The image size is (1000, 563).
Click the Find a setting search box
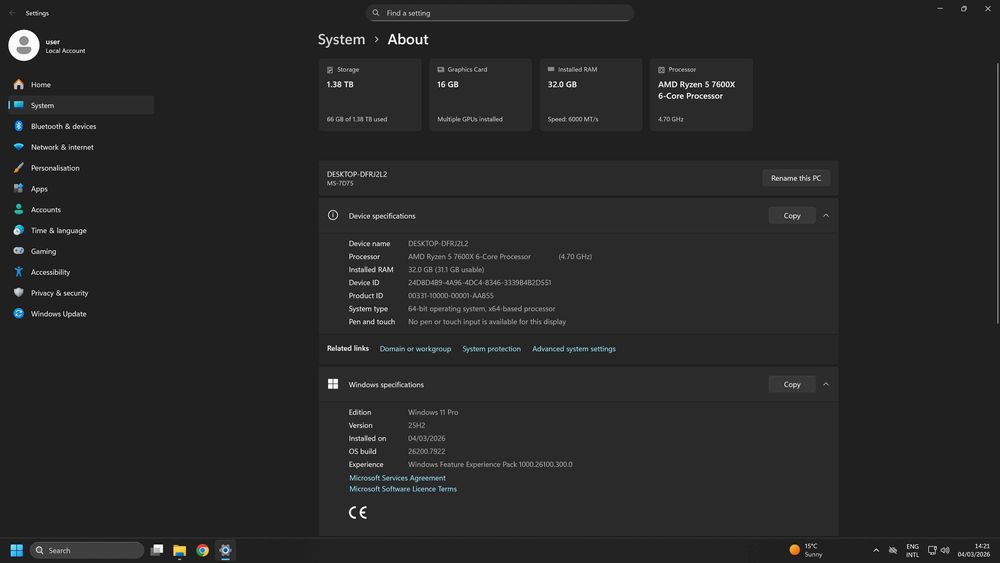click(500, 13)
